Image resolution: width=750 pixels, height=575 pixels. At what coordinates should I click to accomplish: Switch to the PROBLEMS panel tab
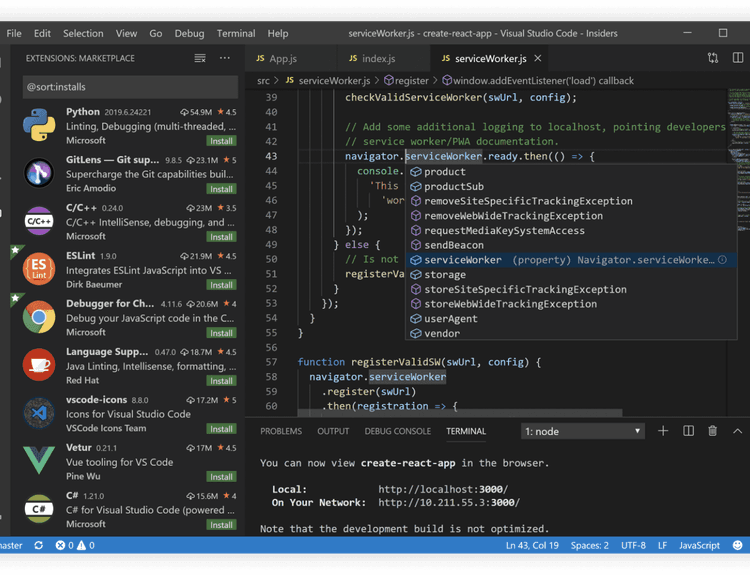(281, 431)
